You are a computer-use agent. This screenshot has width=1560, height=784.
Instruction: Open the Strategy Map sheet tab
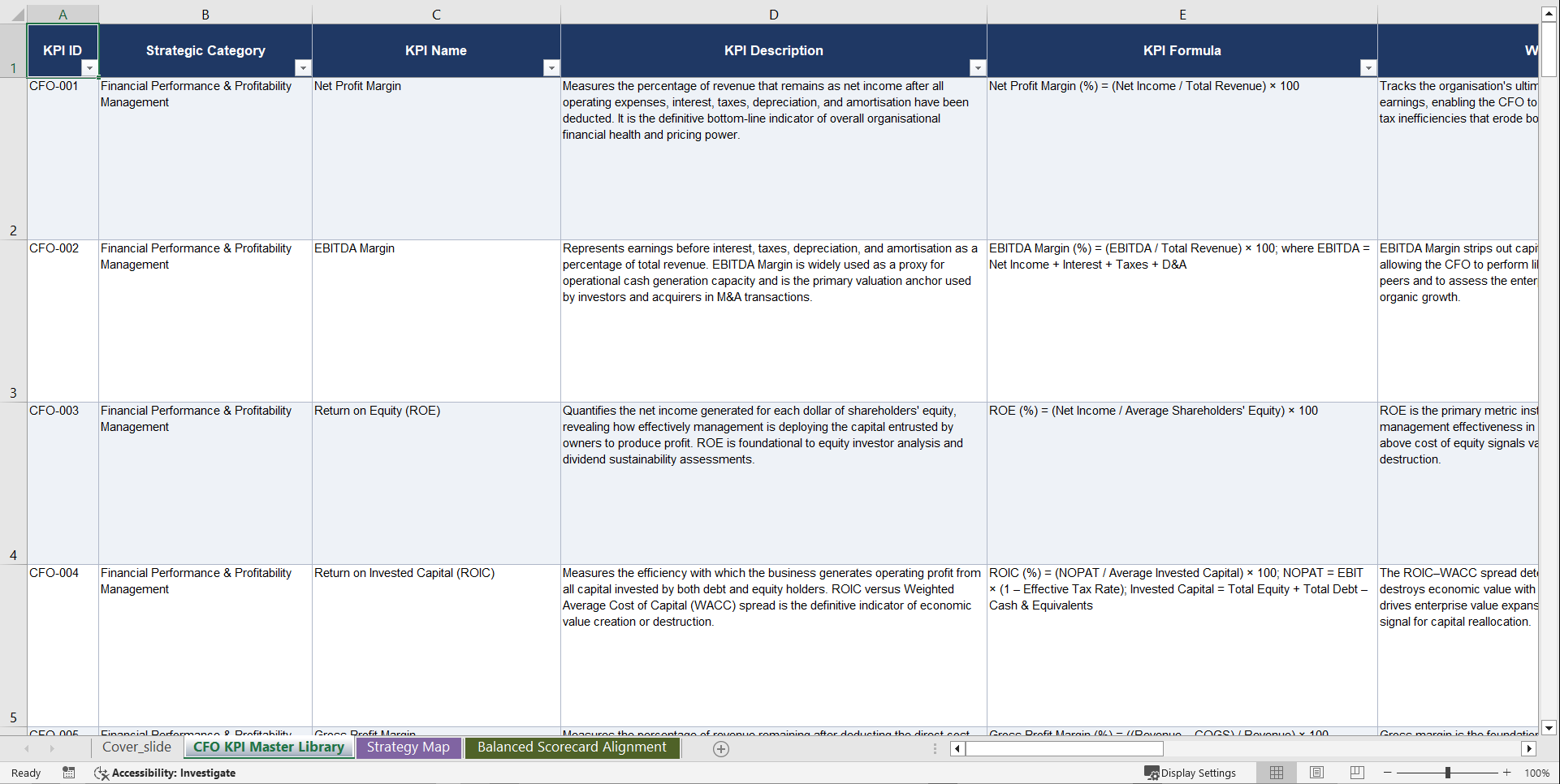[408, 747]
